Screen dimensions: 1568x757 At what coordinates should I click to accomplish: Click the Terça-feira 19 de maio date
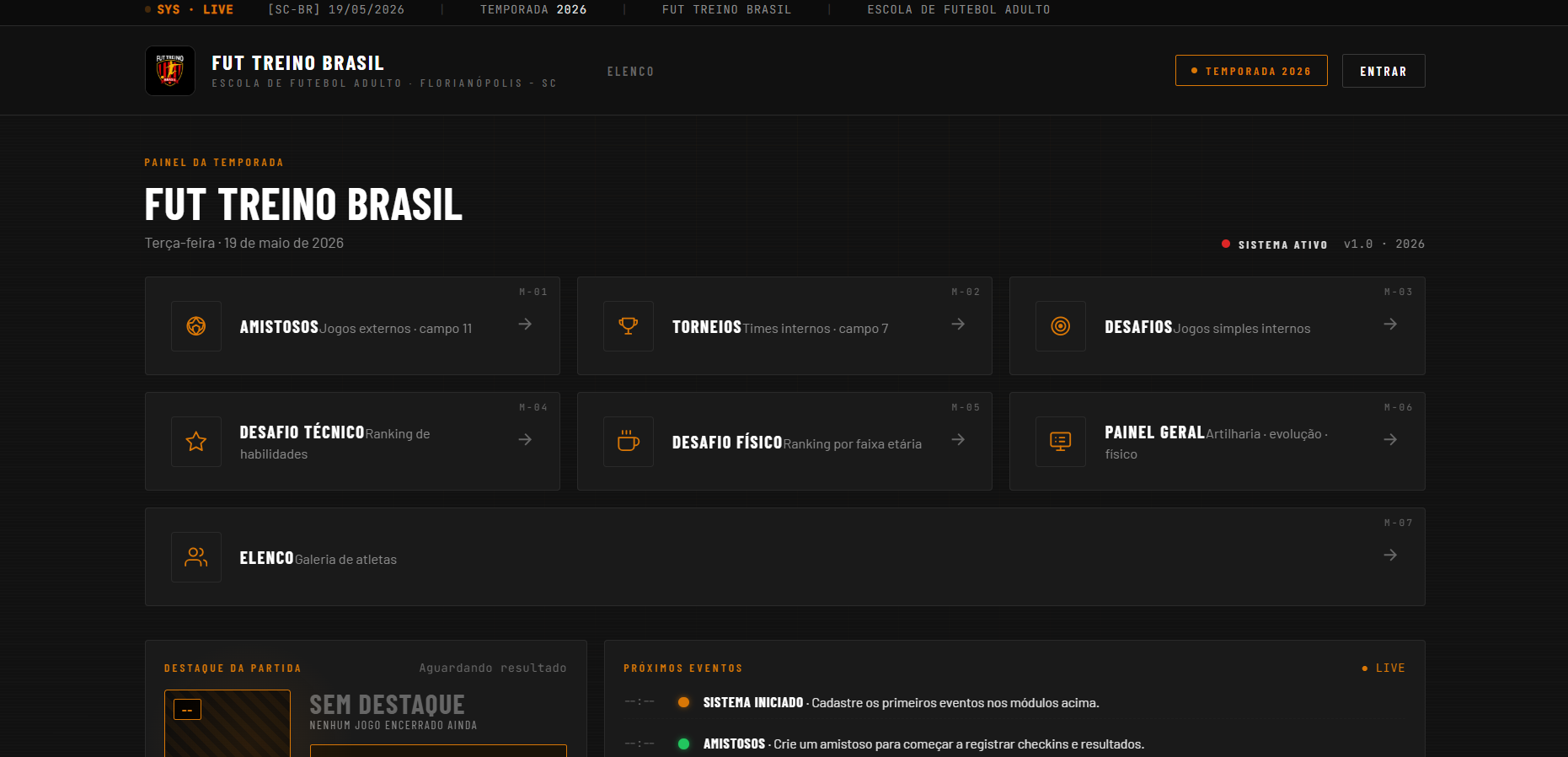(x=244, y=243)
